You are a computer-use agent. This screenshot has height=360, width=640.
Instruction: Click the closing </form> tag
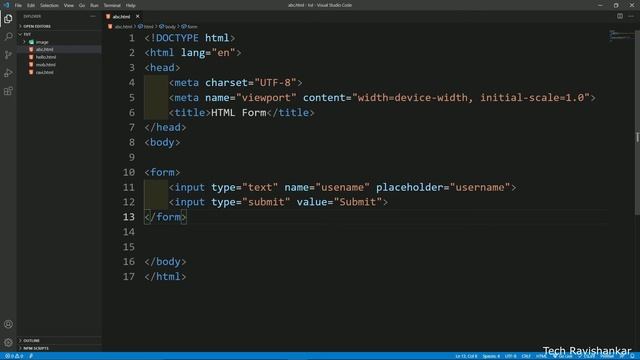pos(165,217)
